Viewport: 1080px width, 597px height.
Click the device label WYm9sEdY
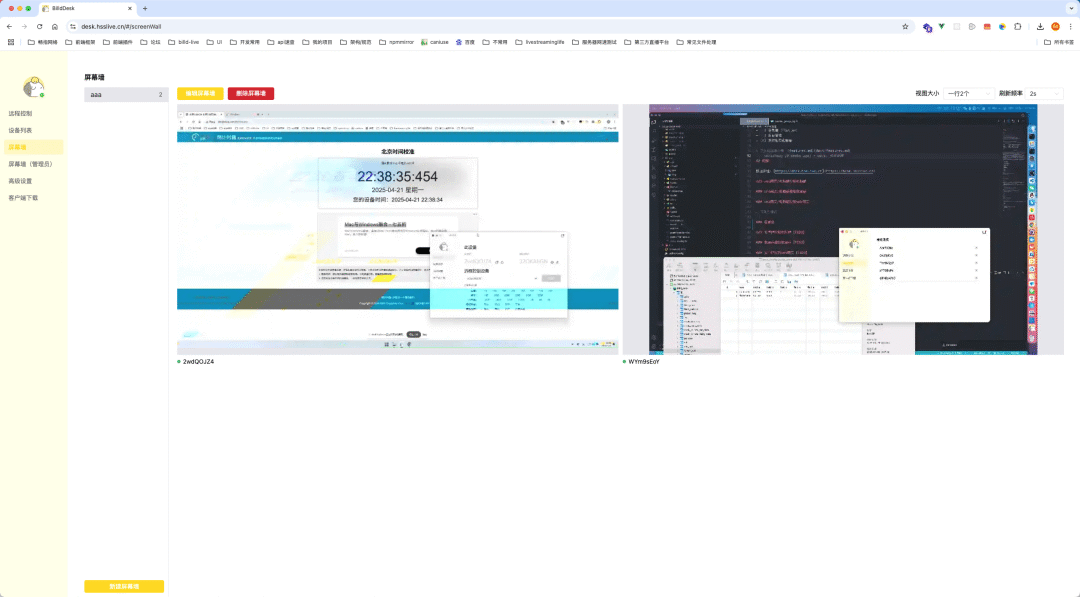coord(644,362)
